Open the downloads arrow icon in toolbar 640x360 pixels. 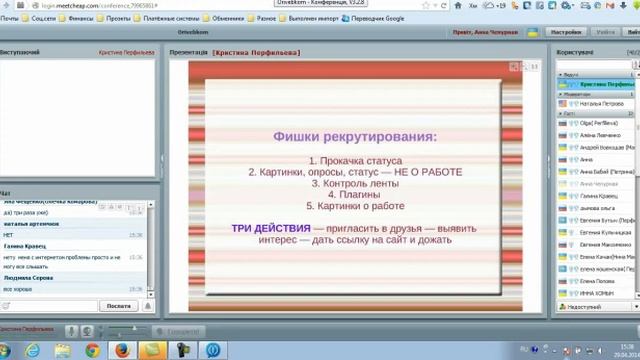click(x=623, y=5)
